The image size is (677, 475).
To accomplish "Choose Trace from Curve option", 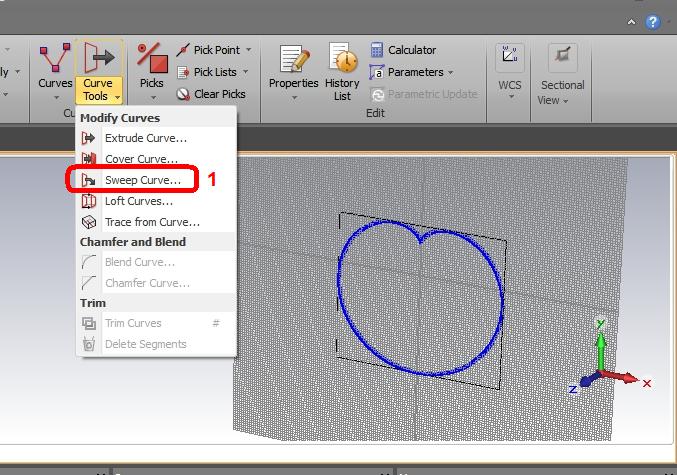I will coord(152,222).
